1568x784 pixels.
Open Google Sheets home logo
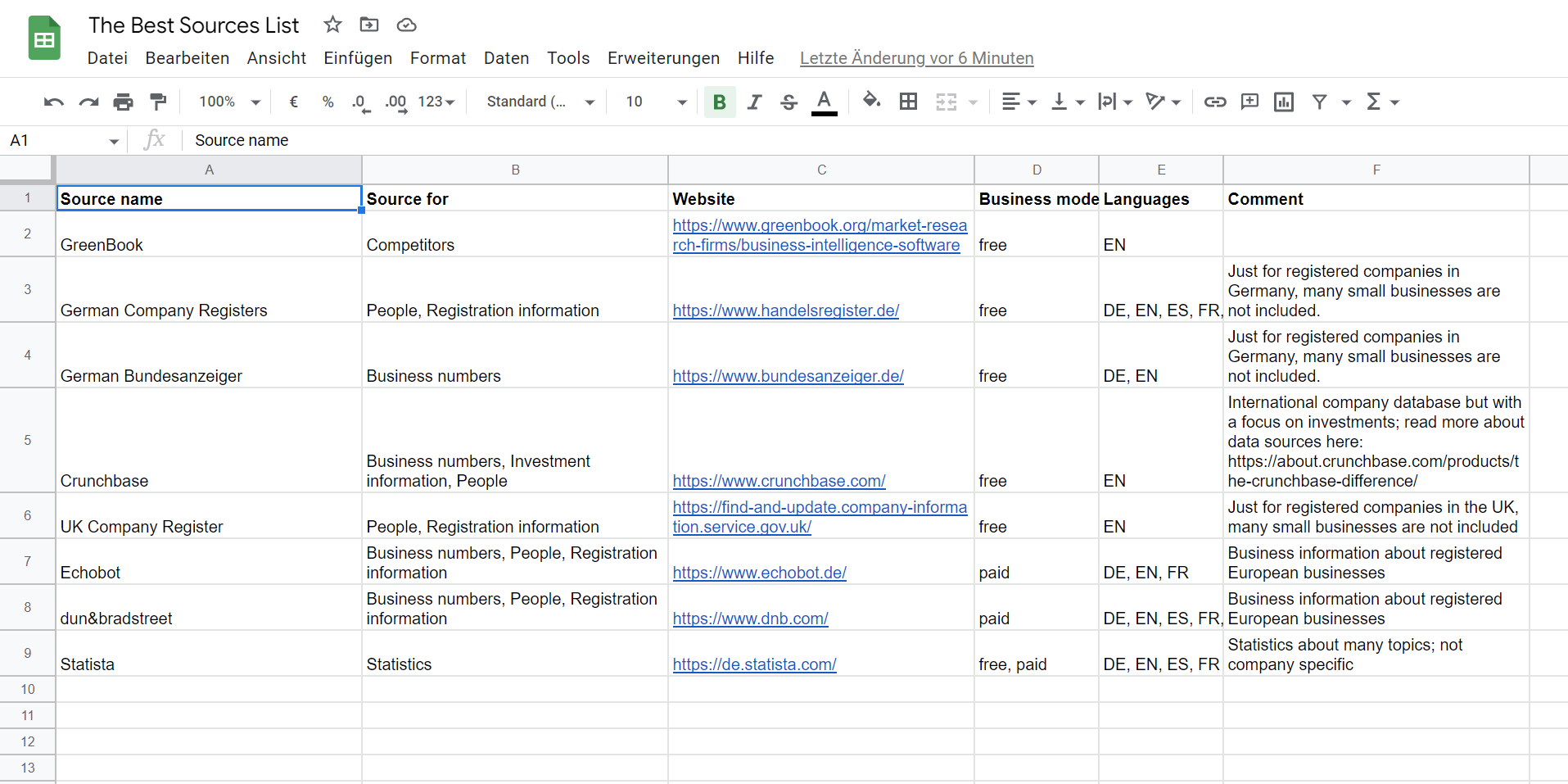[x=44, y=39]
